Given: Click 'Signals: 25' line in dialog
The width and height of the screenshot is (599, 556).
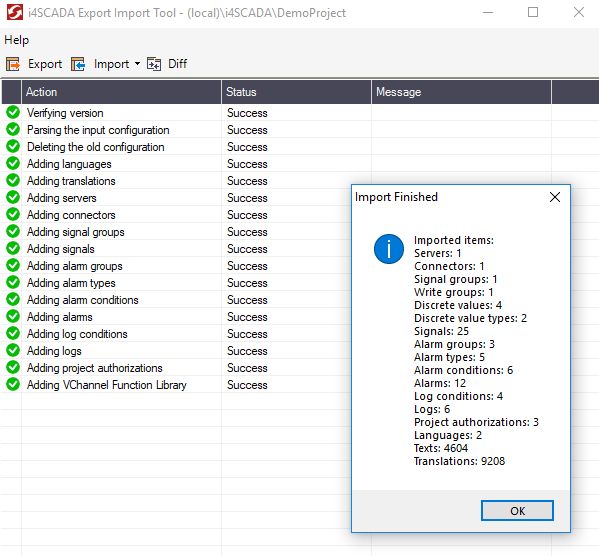Looking at the screenshot, I should click(x=441, y=331).
